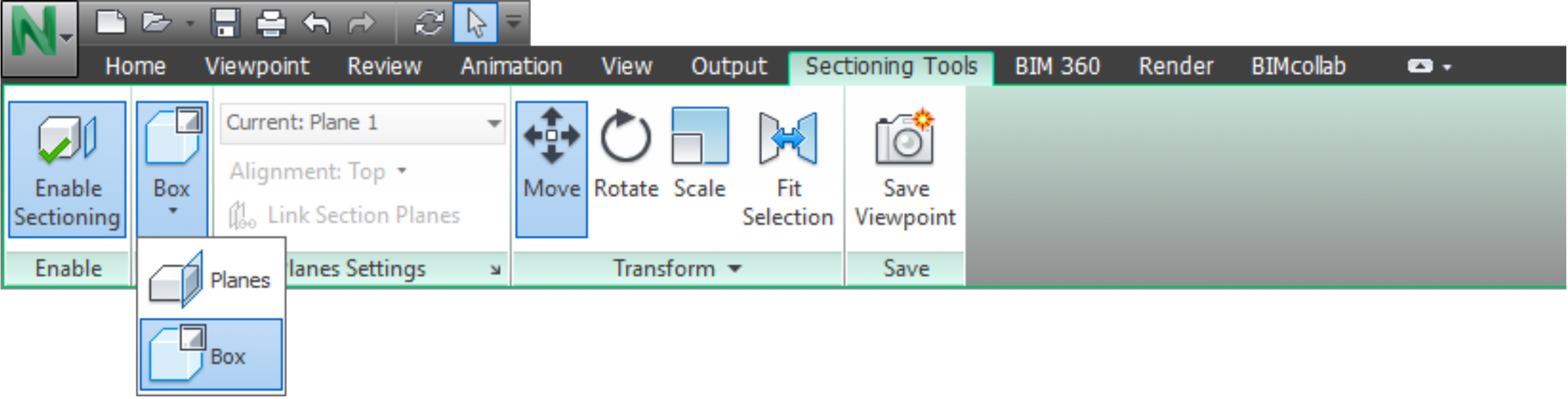Click the Undo arrow icon
Image resolution: width=1568 pixels, height=399 pixels.
coord(317,23)
